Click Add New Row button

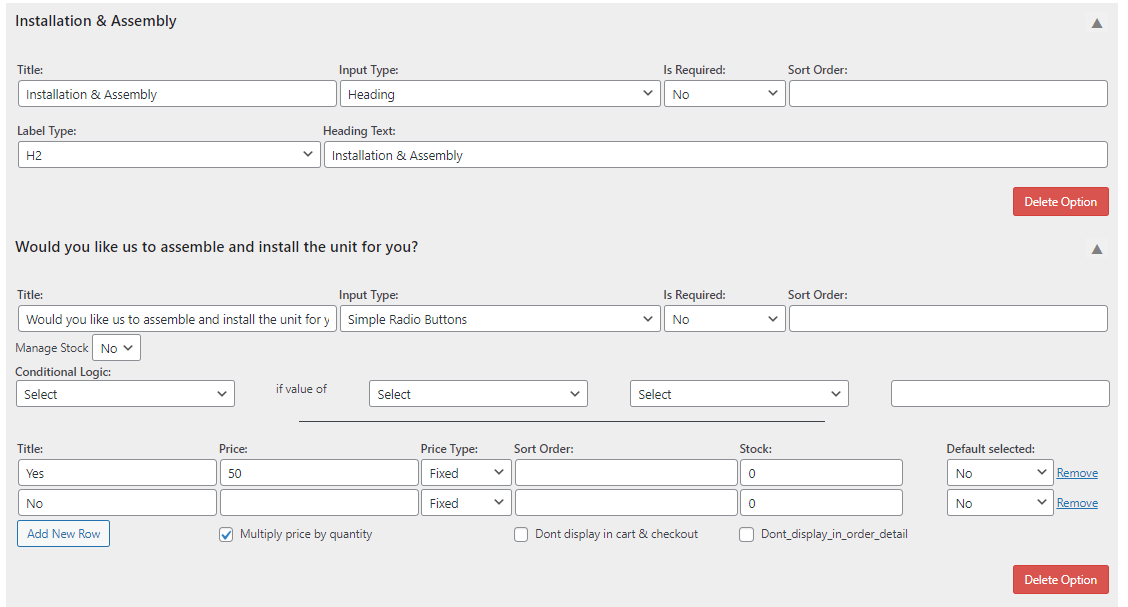coord(63,534)
